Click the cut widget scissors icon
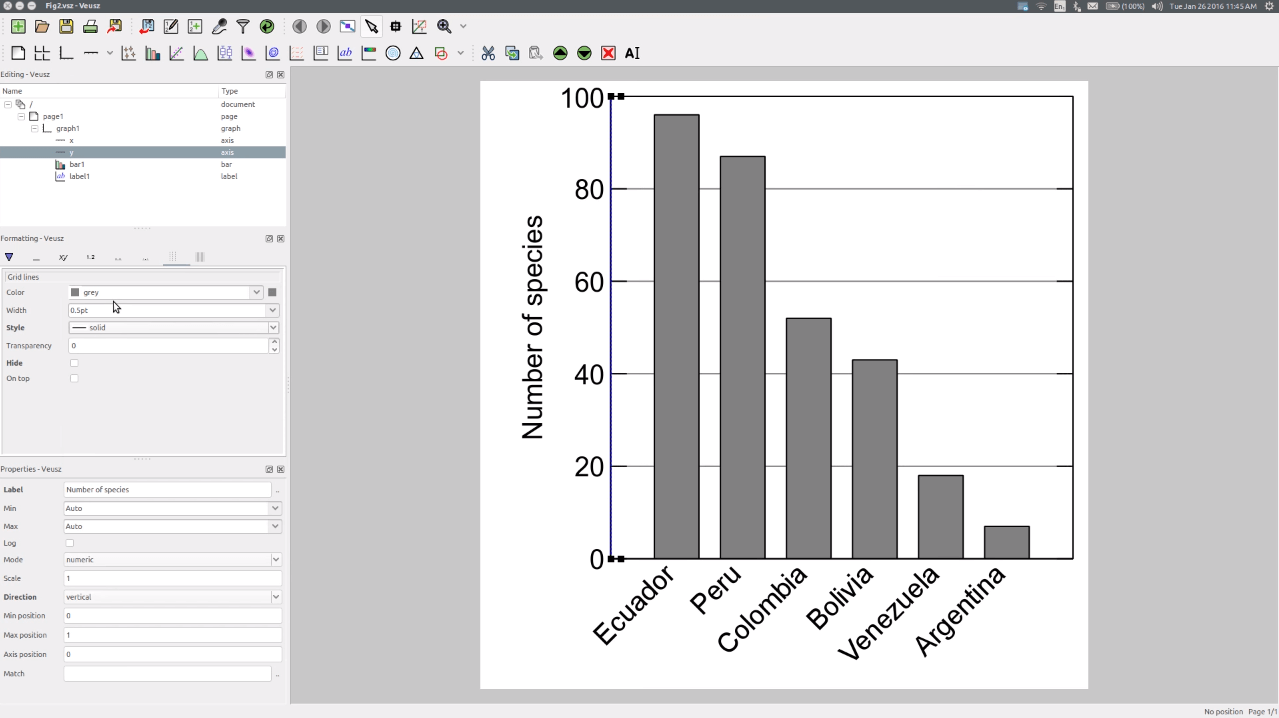1279x718 pixels. (x=488, y=53)
